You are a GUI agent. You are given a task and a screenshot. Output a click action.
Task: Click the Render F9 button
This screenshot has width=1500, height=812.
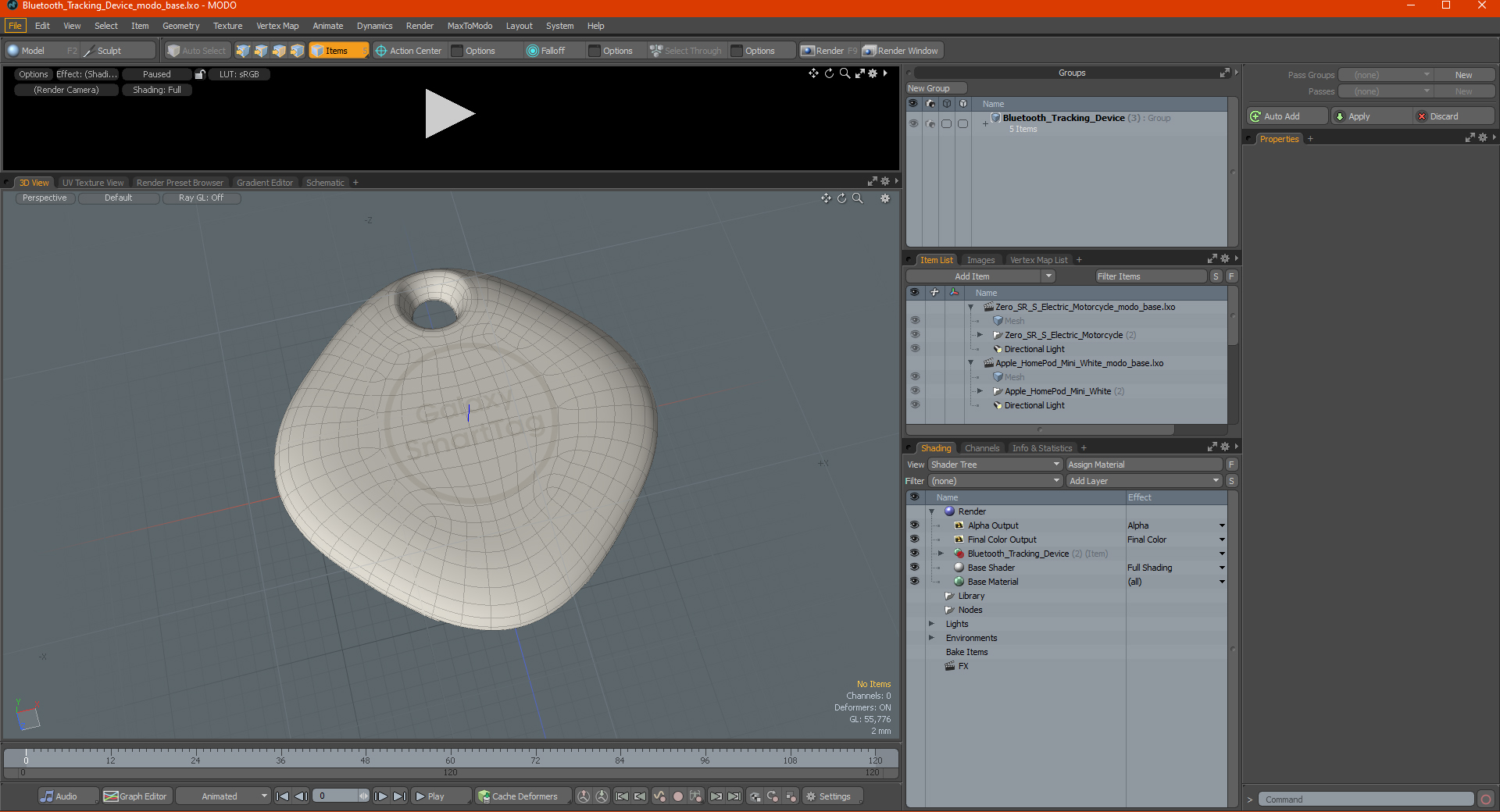click(829, 51)
